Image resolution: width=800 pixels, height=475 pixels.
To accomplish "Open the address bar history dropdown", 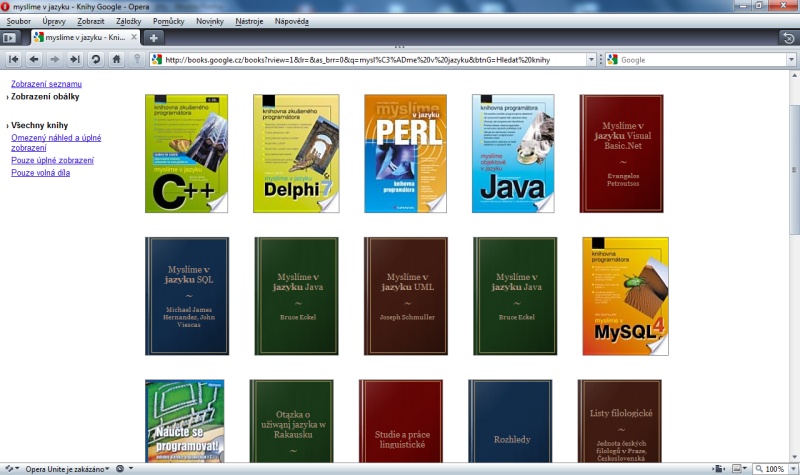I will 591,60.
